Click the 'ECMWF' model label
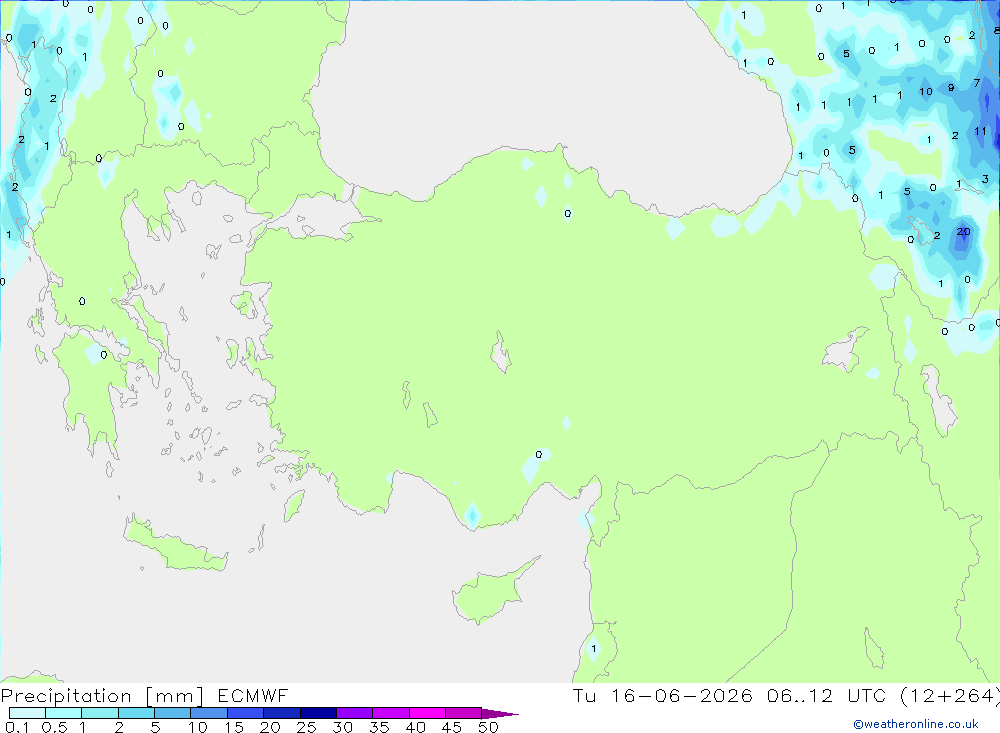 (x=253, y=695)
